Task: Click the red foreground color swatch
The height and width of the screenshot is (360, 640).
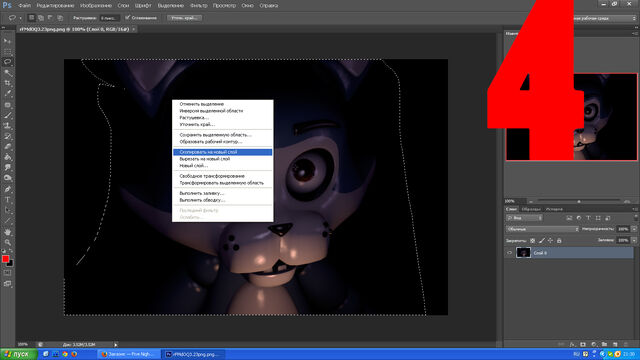Action: tap(5, 259)
